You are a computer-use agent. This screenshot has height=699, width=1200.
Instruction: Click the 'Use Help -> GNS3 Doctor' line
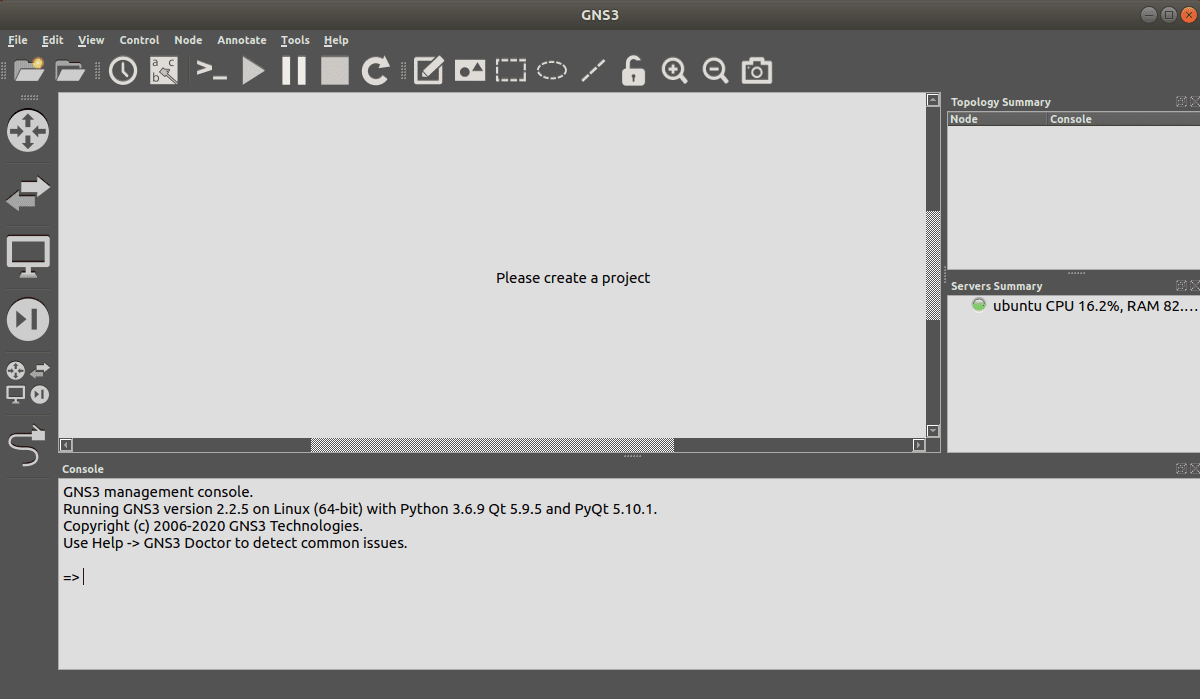(x=235, y=543)
